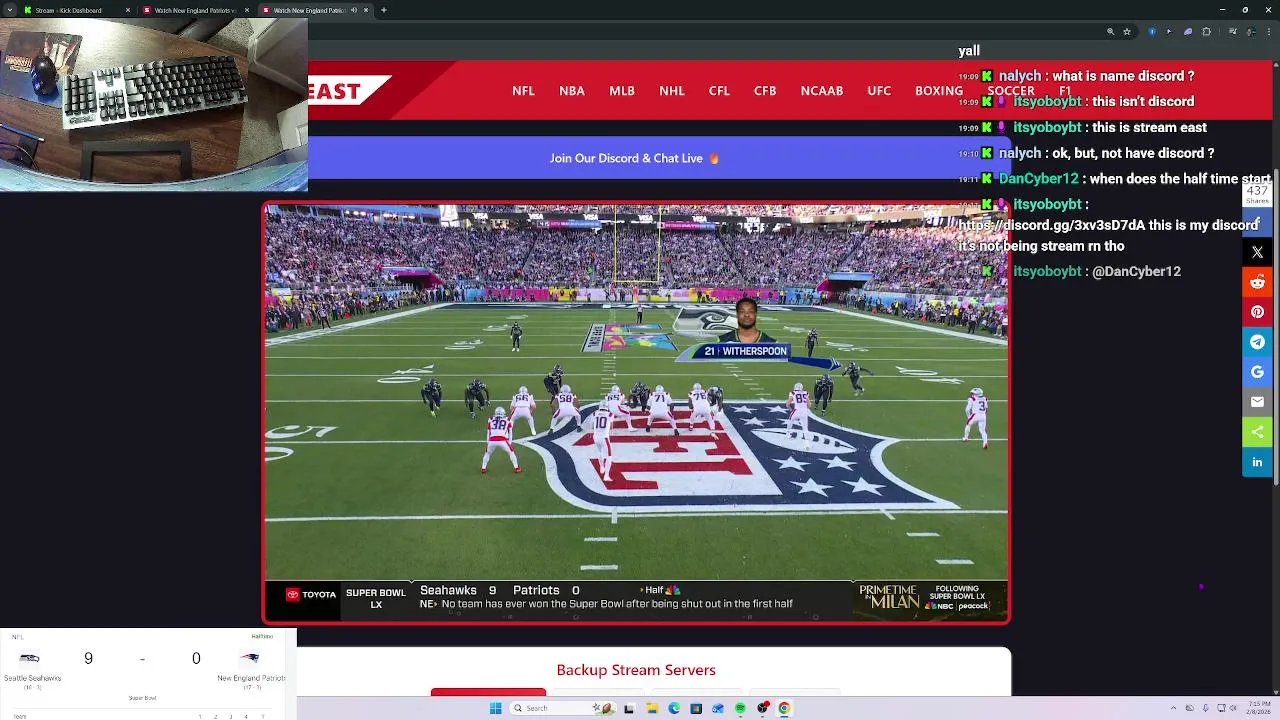Select the active Watch New England Patriots tab with audio
This screenshot has width=1280, height=720.
click(314, 10)
